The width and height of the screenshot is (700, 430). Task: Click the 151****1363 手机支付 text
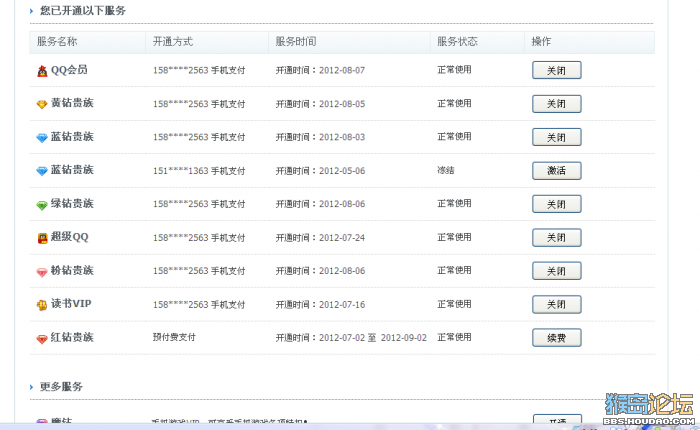pyautogui.click(x=199, y=171)
